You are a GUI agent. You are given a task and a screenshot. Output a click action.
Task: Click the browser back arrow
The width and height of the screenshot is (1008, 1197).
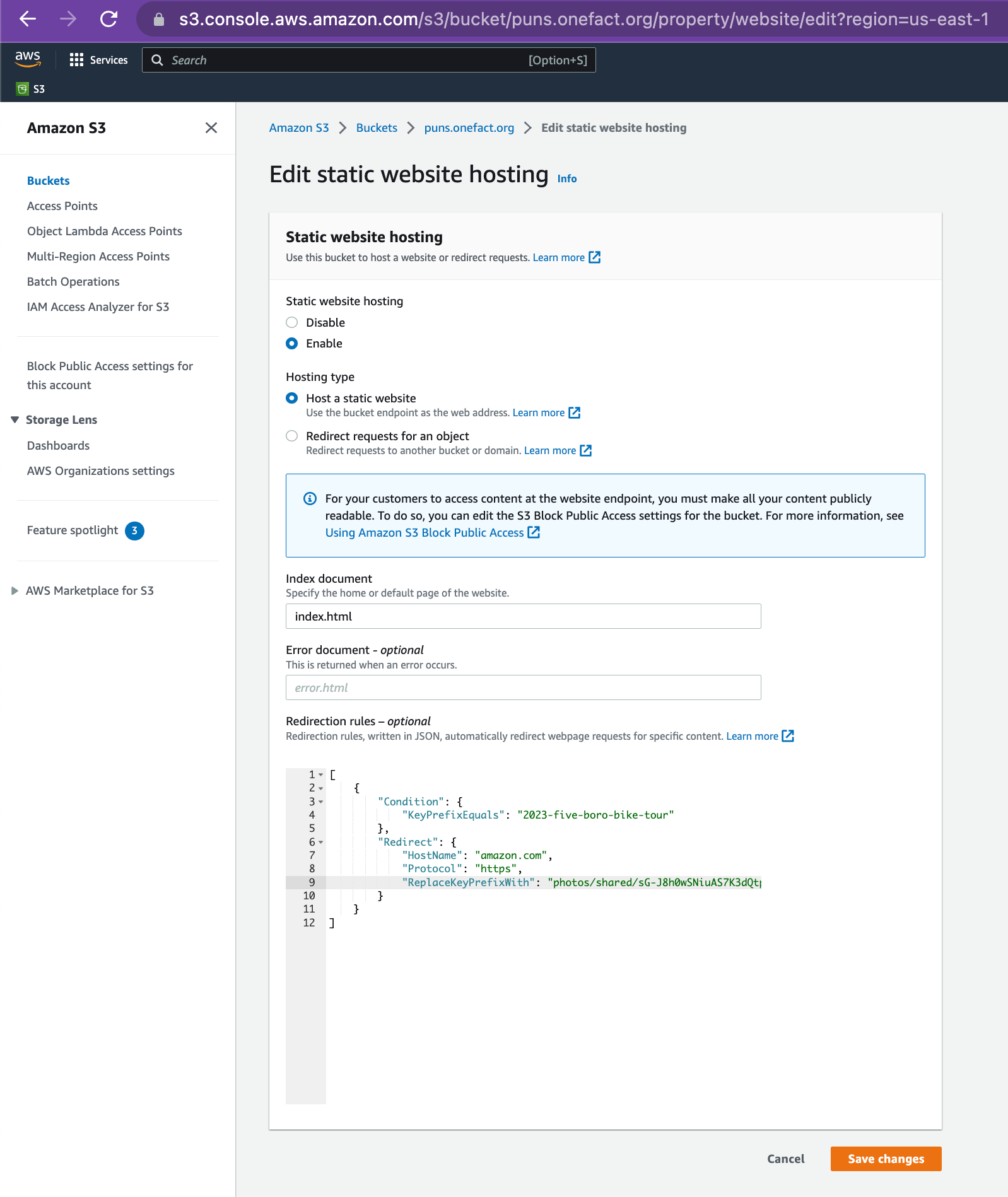(x=28, y=19)
